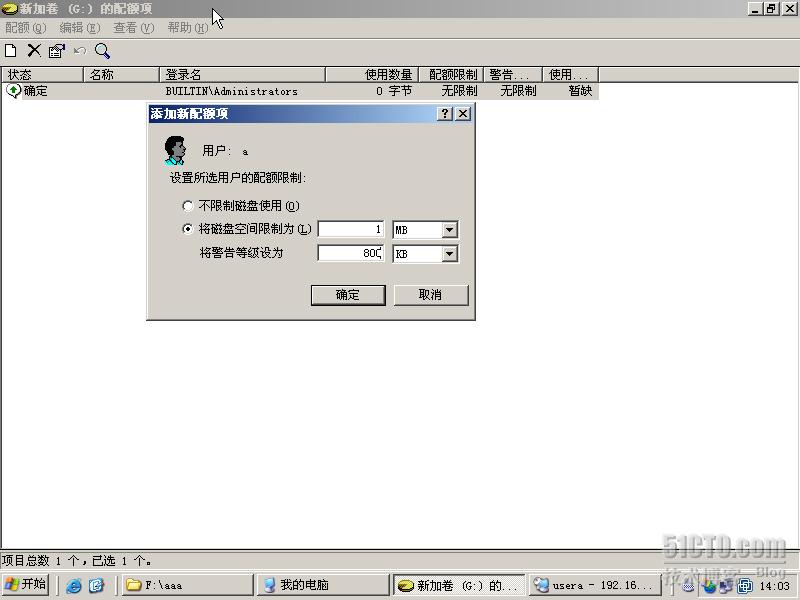Open the KB unit dropdown for warning level
The image size is (800, 600).
449,254
